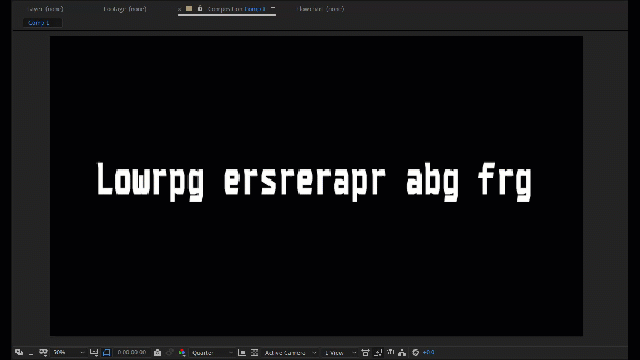
Task: Open the Composition panel menu icon
Action: [273, 8]
